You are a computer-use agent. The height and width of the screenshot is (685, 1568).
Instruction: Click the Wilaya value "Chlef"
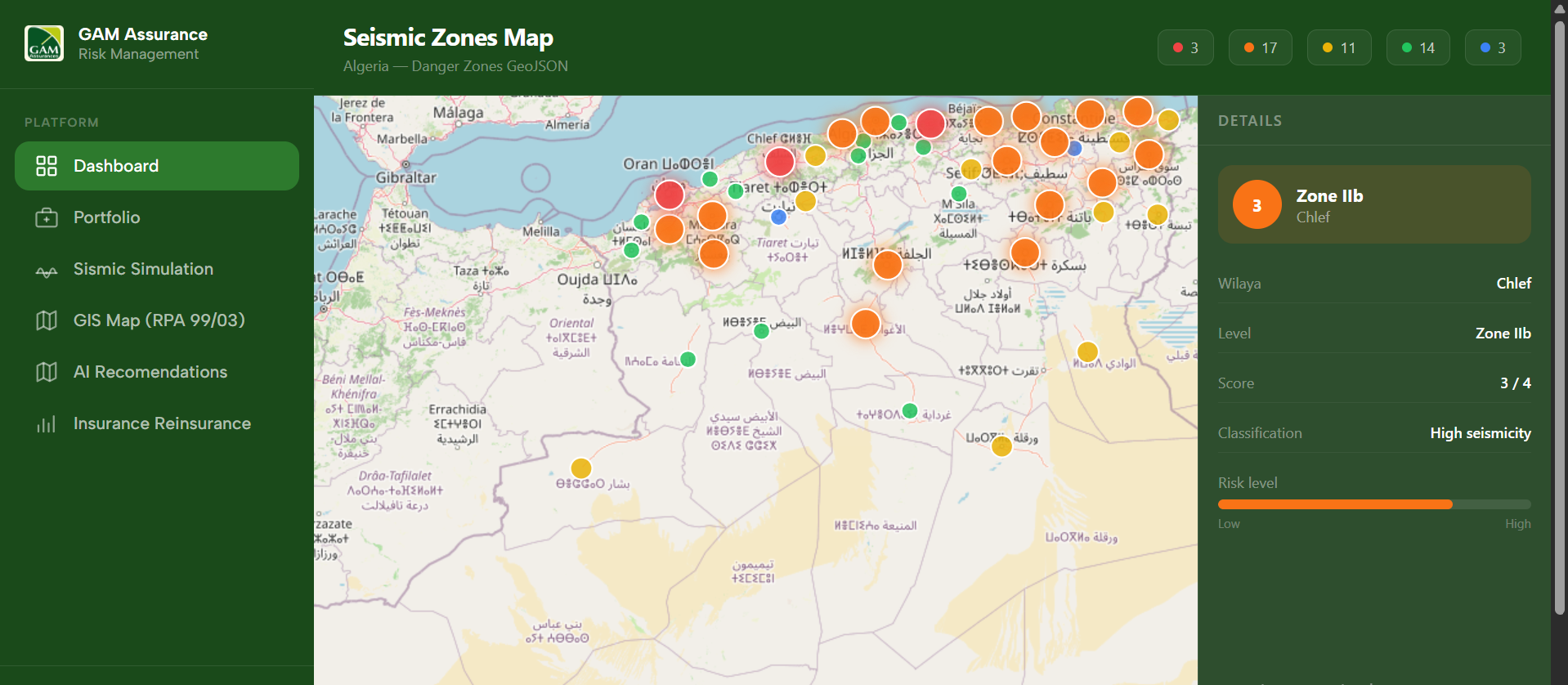(x=1513, y=284)
